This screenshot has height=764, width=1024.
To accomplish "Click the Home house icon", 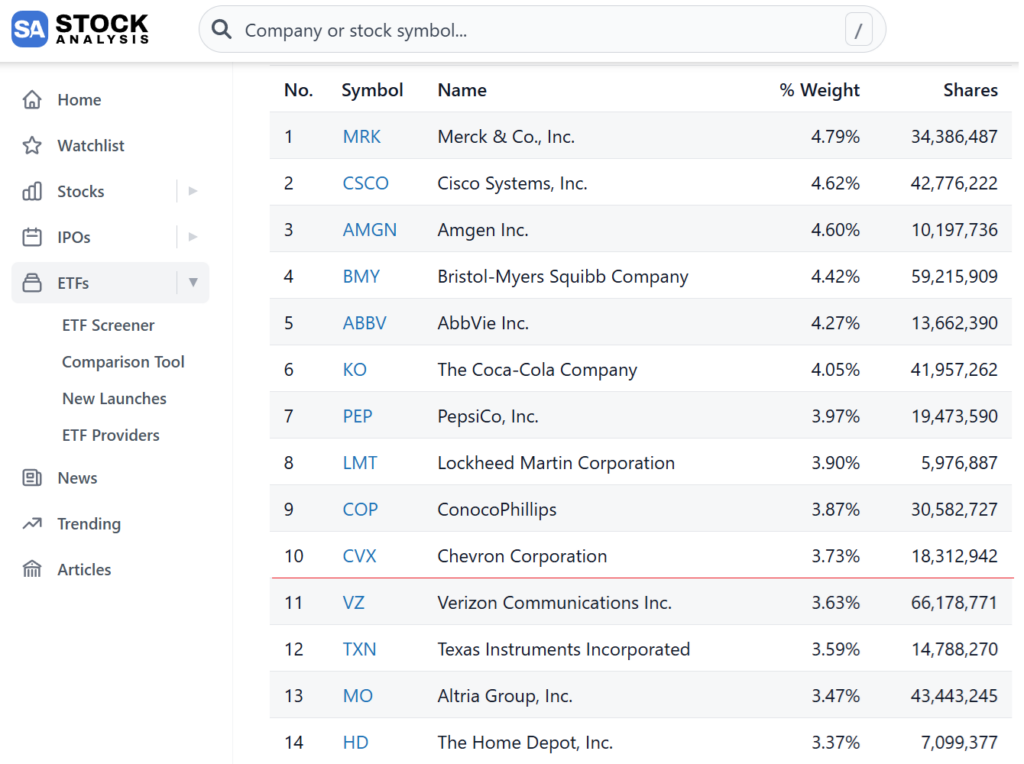I will point(32,100).
